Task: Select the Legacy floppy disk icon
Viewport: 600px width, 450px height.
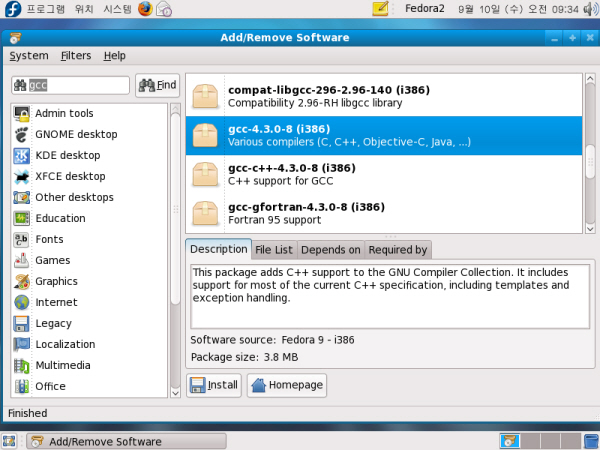Action: pyautogui.click(x=21, y=324)
